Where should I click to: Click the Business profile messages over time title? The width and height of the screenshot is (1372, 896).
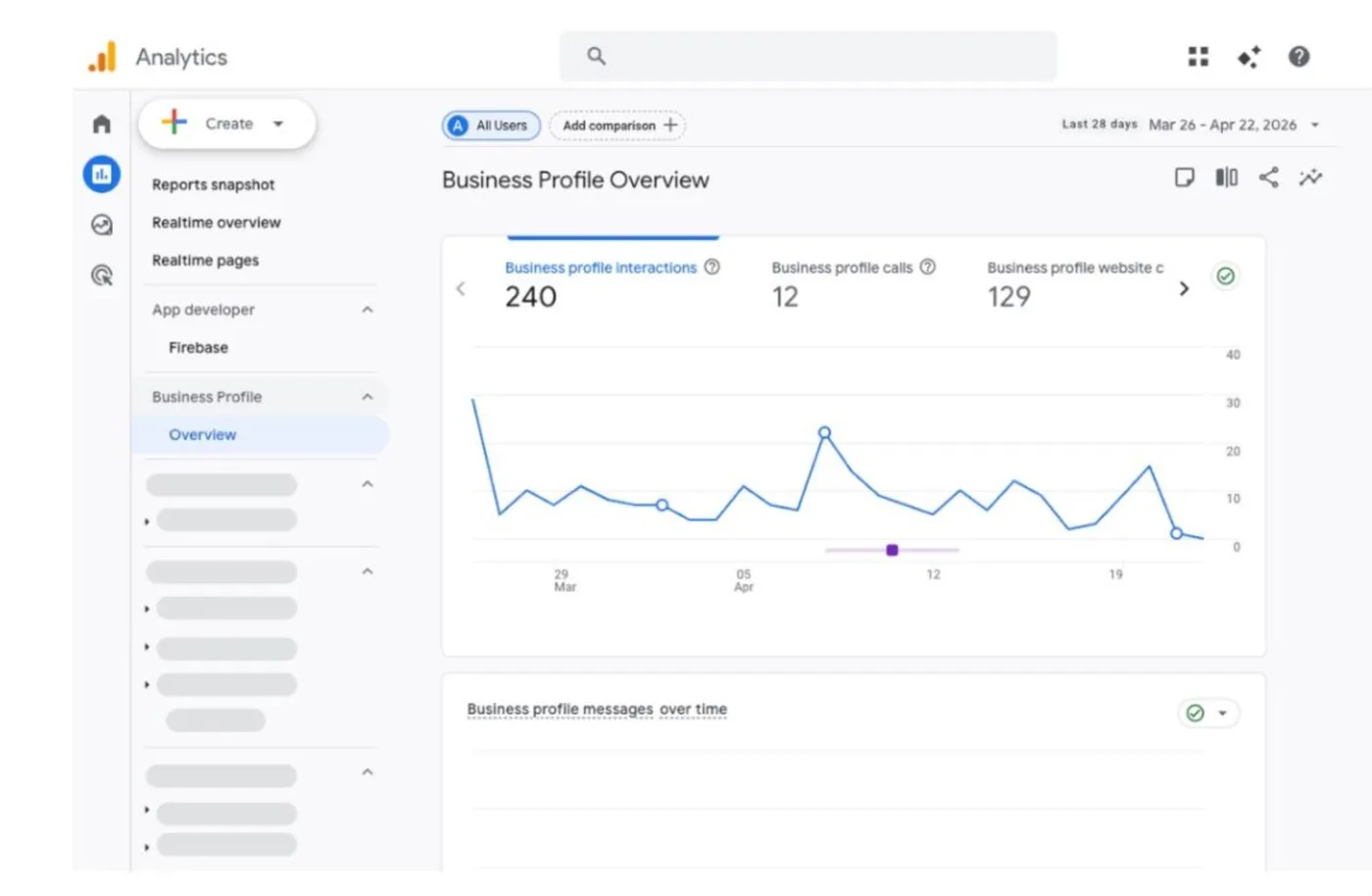pos(597,709)
